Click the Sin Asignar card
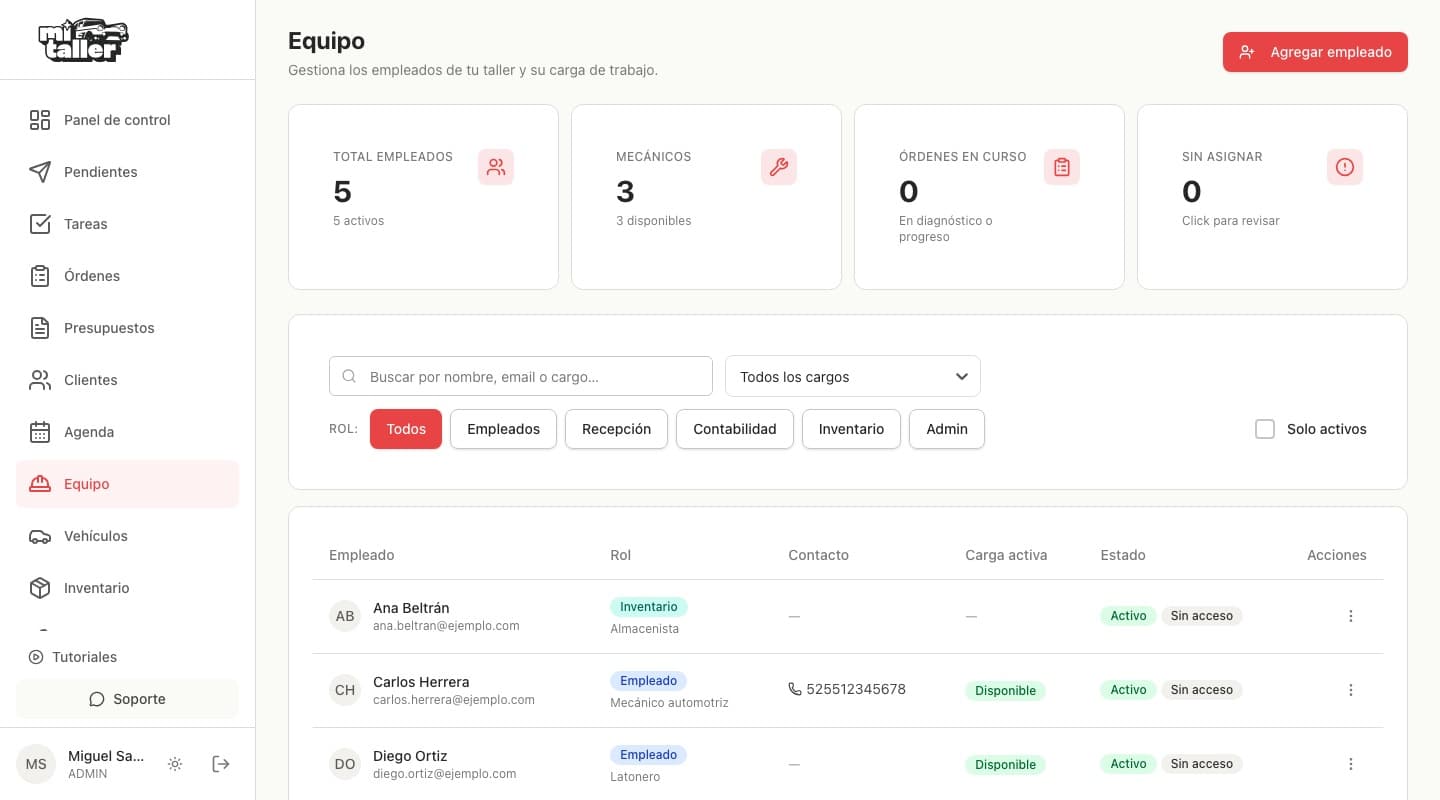The height and width of the screenshot is (800, 1440). (1272, 197)
